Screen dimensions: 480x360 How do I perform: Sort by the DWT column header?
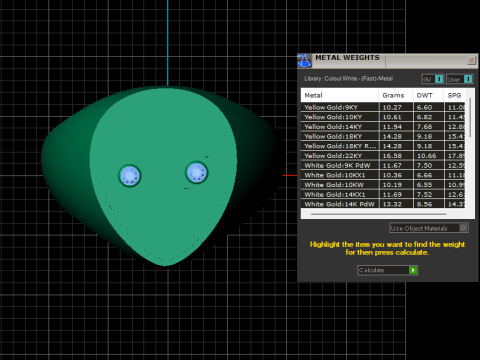(428, 95)
